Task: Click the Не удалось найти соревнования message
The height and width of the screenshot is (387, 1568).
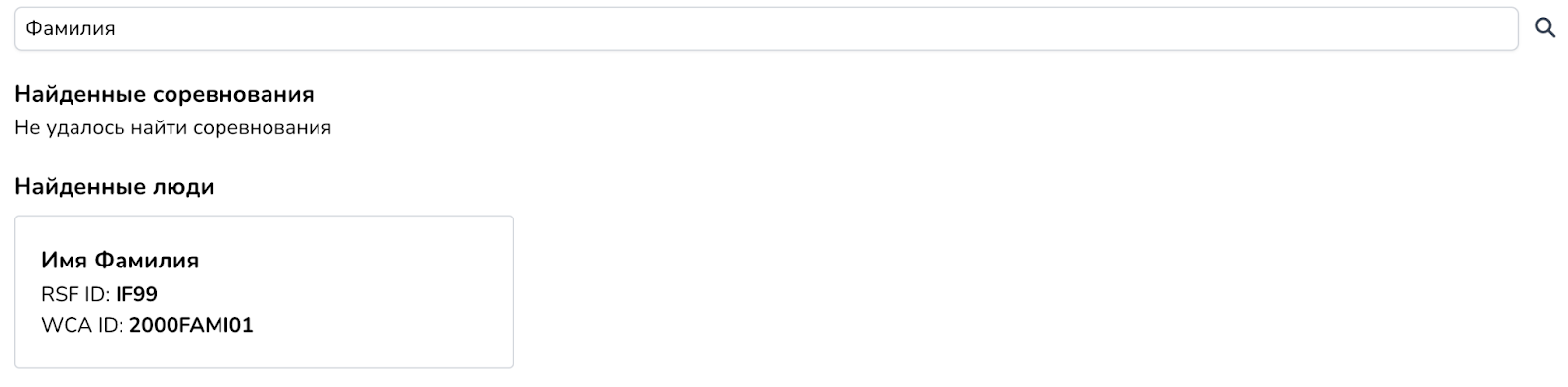Action: point(172,128)
